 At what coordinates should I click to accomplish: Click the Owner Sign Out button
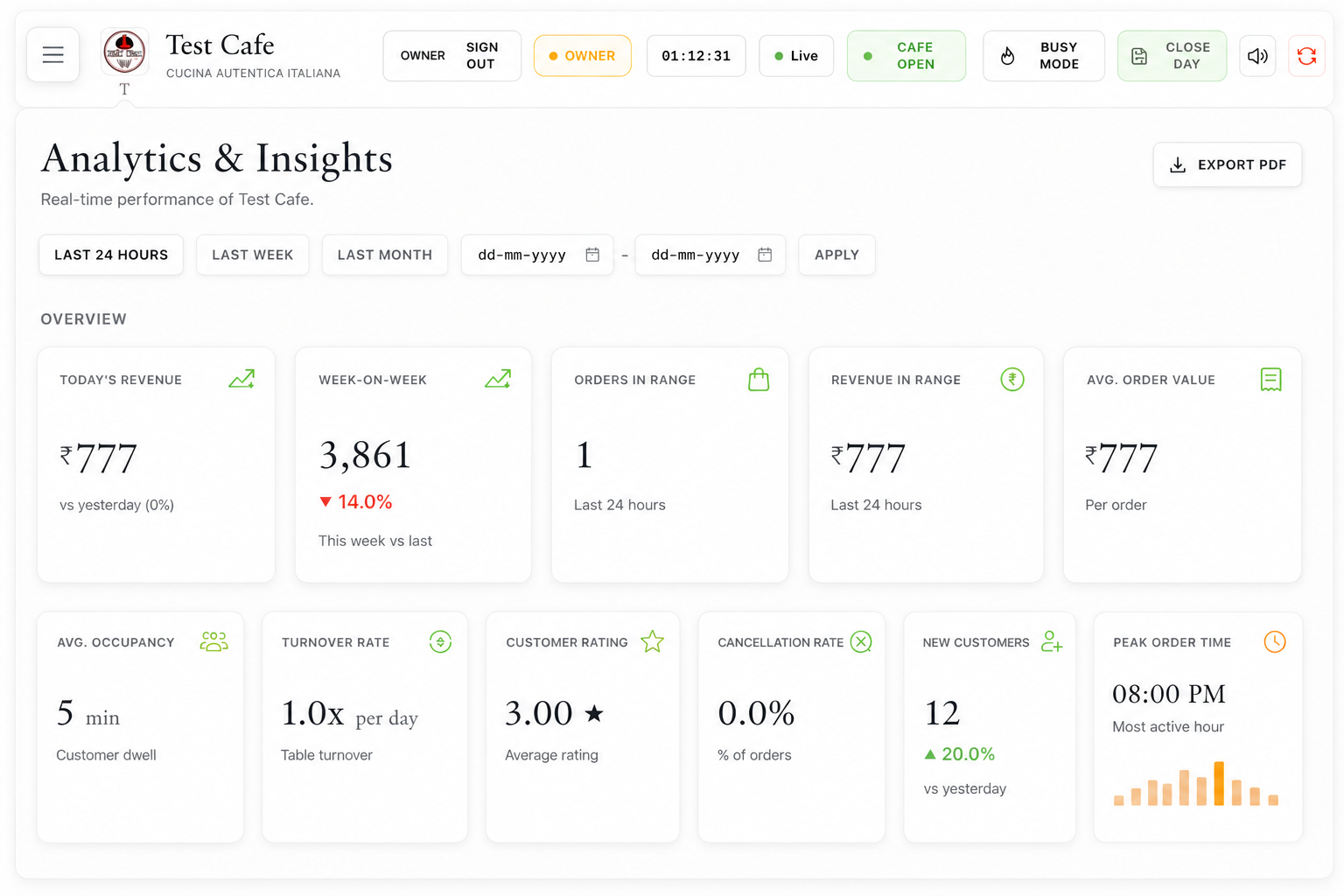tap(451, 56)
